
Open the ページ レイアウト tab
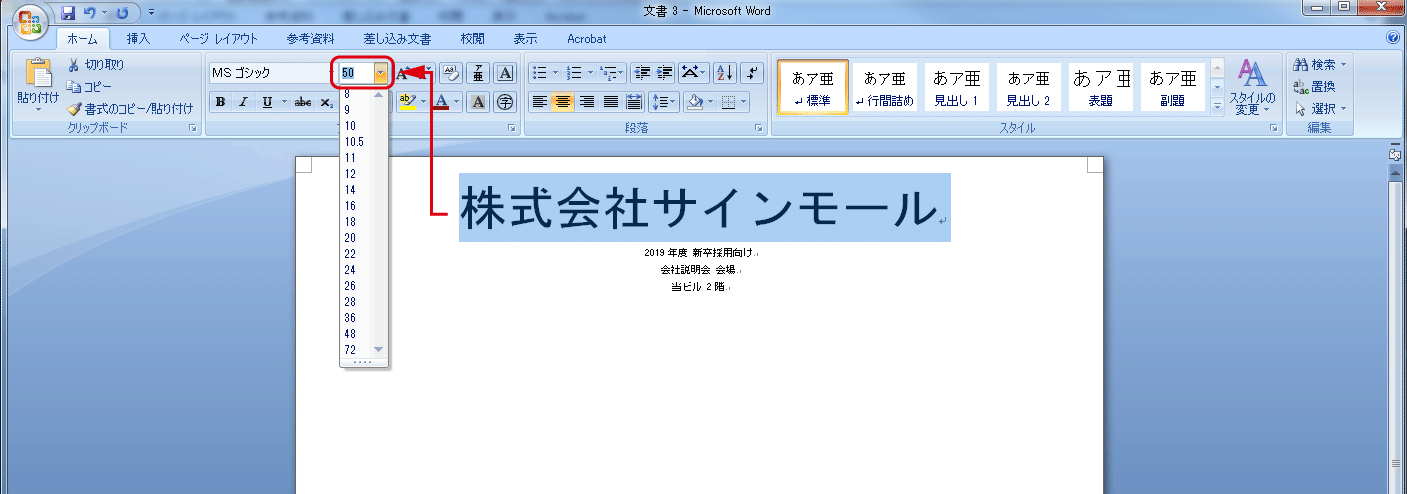pos(218,39)
